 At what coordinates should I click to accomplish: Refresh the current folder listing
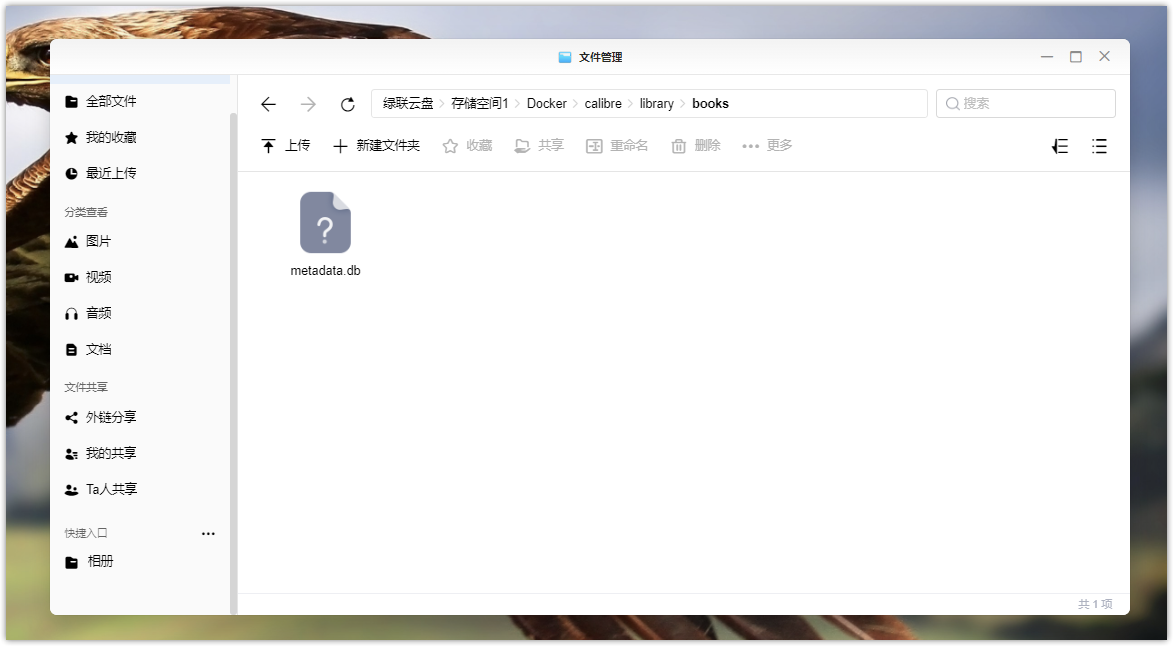coord(347,104)
